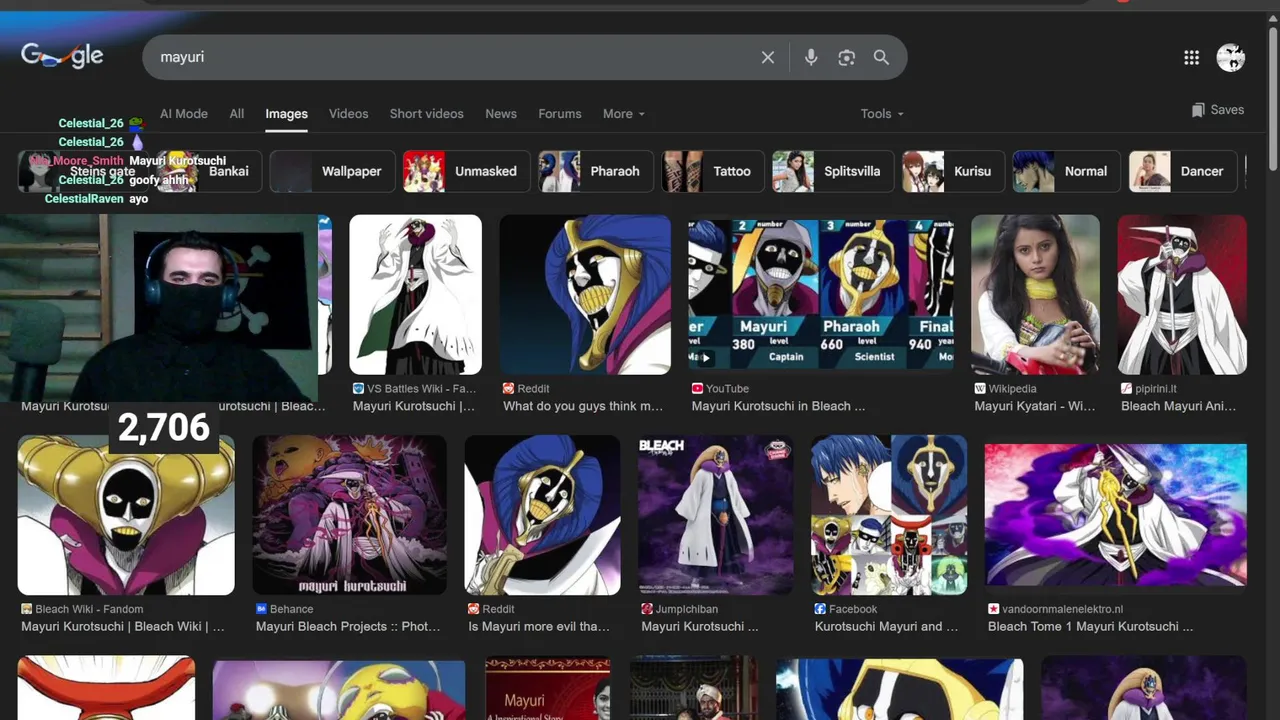Image resolution: width=1280 pixels, height=720 pixels.
Task: Switch to AI Mode tab
Action: coord(184,114)
